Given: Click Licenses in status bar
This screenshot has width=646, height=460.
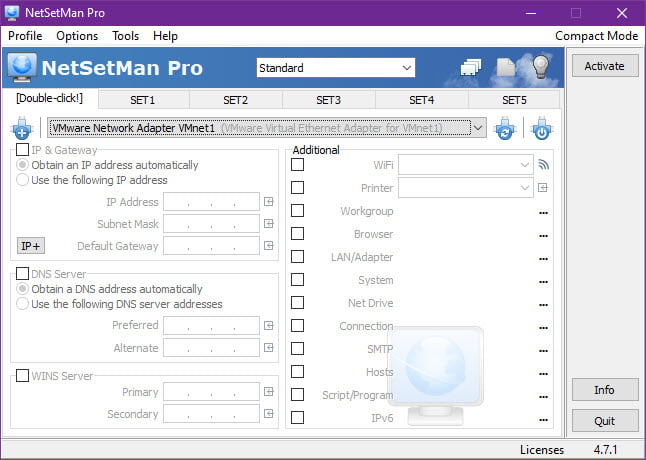Looking at the screenshot, I should (542, 450).
